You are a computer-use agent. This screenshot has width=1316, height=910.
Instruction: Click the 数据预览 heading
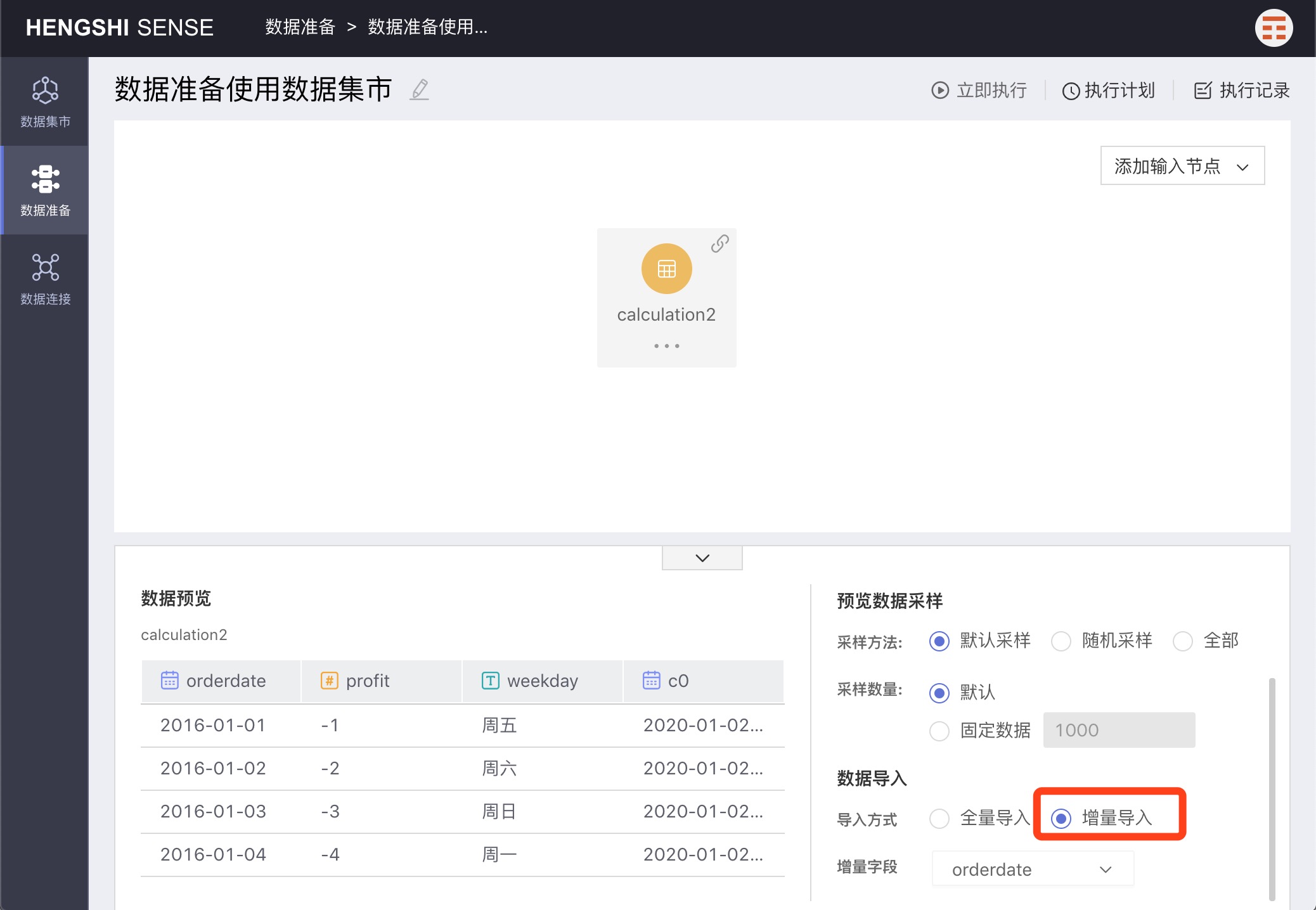176,598
